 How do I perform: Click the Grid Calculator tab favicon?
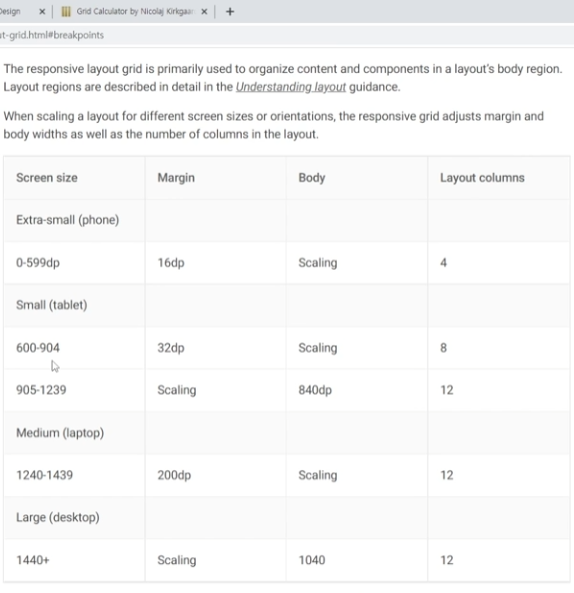[x=66, y=12]
